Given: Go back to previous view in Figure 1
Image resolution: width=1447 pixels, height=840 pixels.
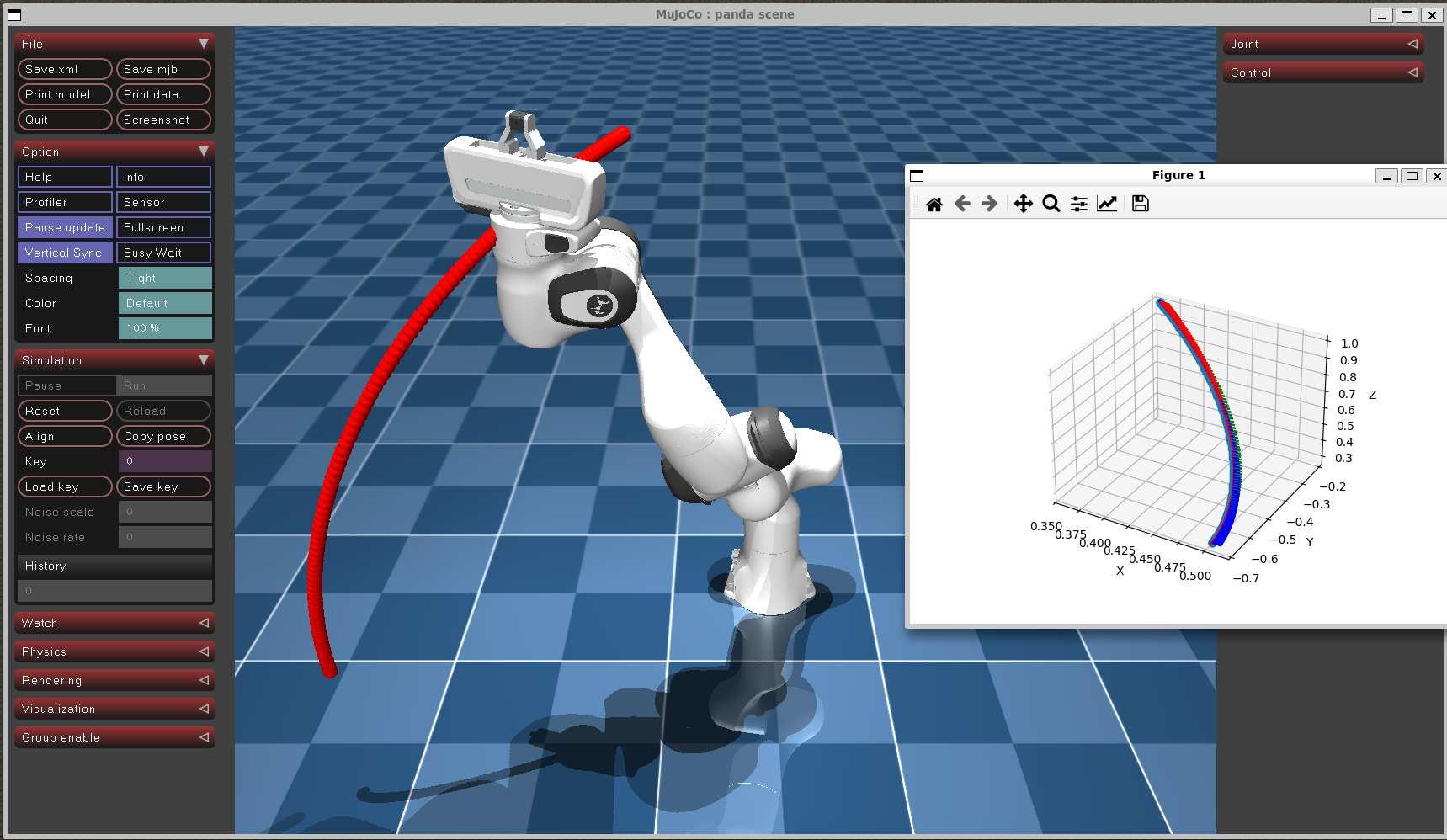Looking at the screenshot, I should pos(962,204).
